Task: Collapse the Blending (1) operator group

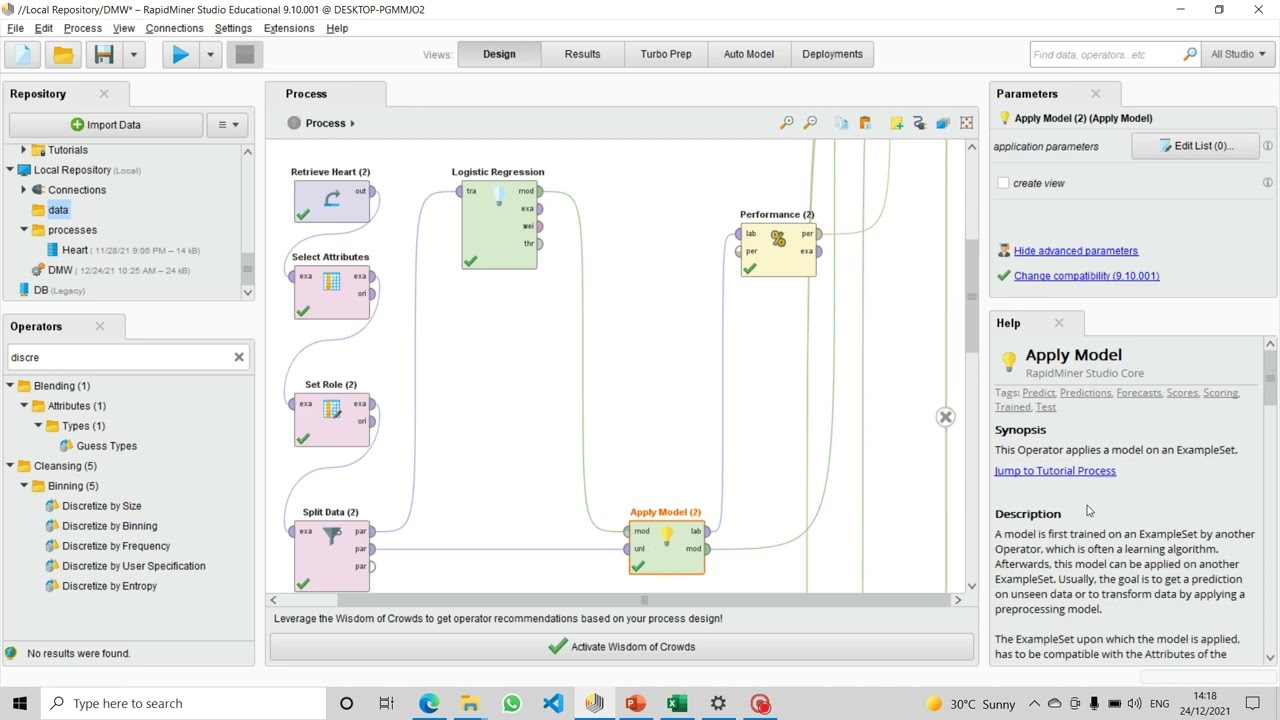Action: click(10, 386)
